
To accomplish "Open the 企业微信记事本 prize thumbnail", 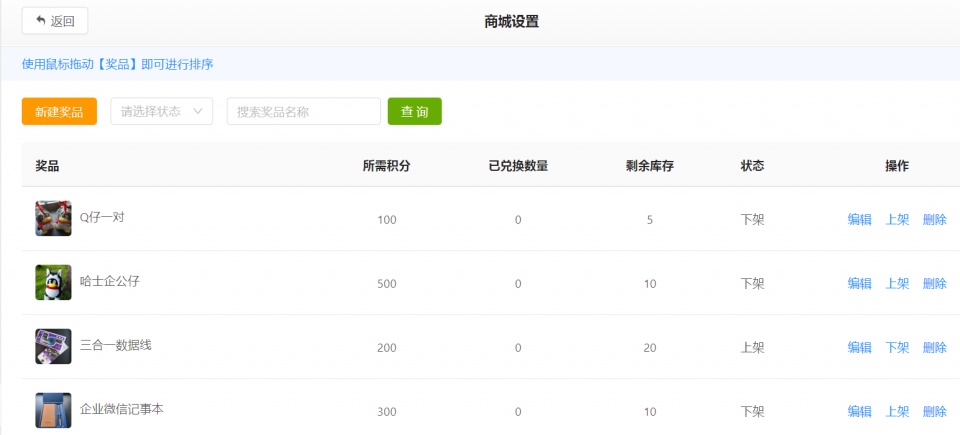I will click(53, 410).
